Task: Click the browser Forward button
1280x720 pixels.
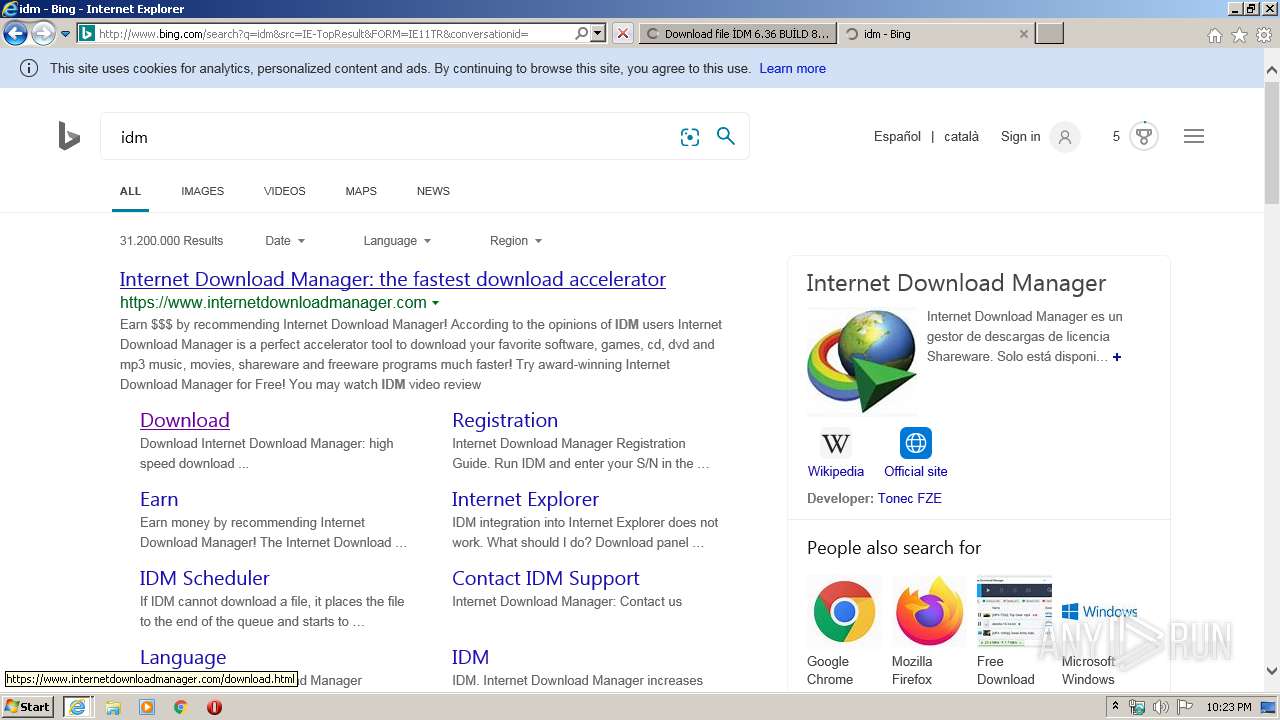Action: click(43, 33)
